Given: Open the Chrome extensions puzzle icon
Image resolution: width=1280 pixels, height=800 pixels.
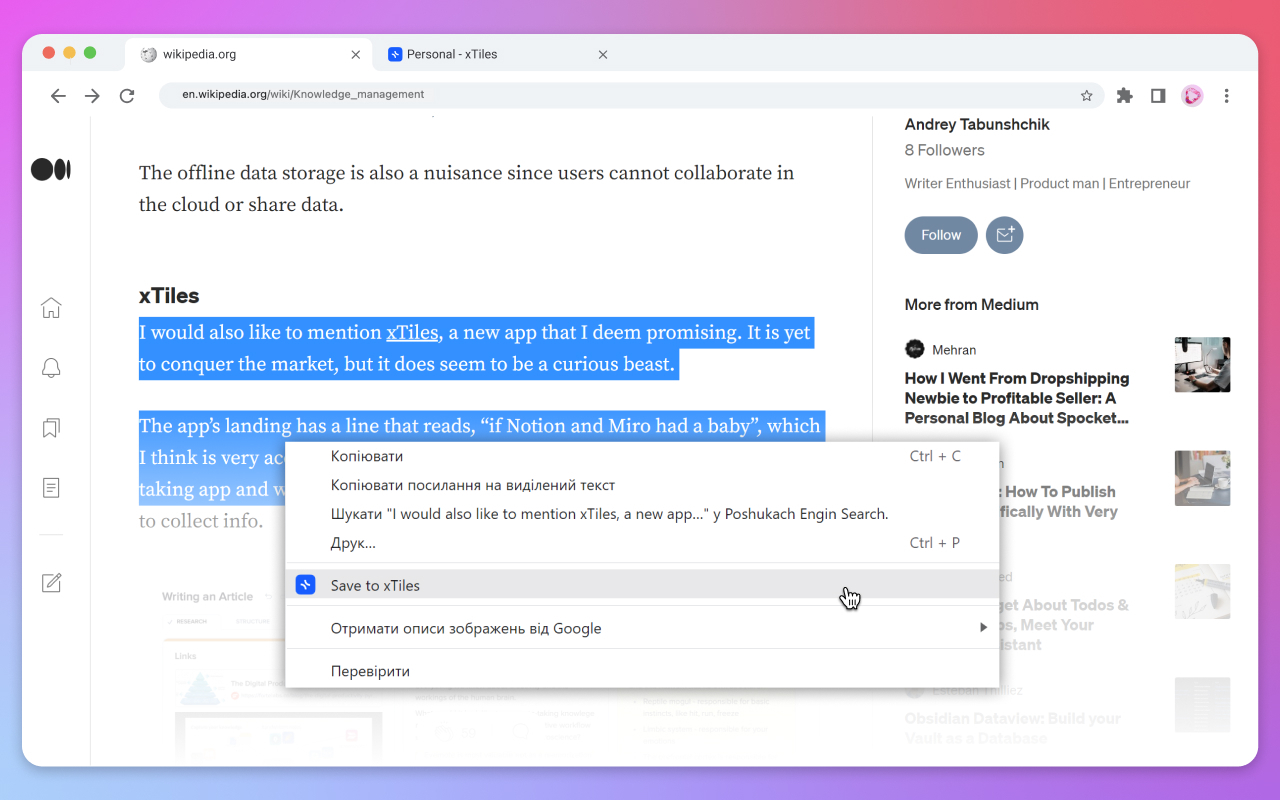Looking at the screenshot, I should [1124, 95].
